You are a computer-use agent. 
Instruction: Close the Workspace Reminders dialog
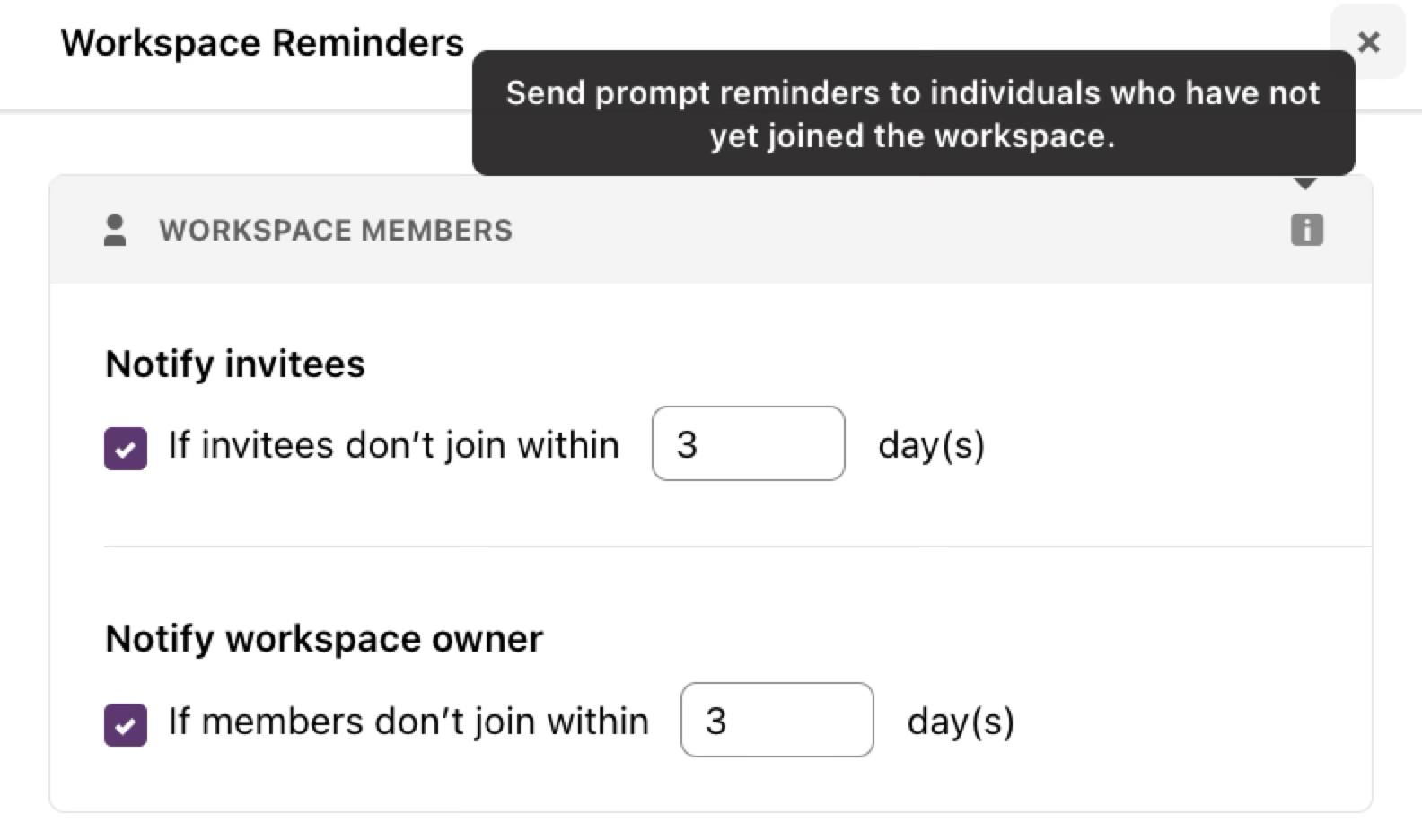[1368, 42]
